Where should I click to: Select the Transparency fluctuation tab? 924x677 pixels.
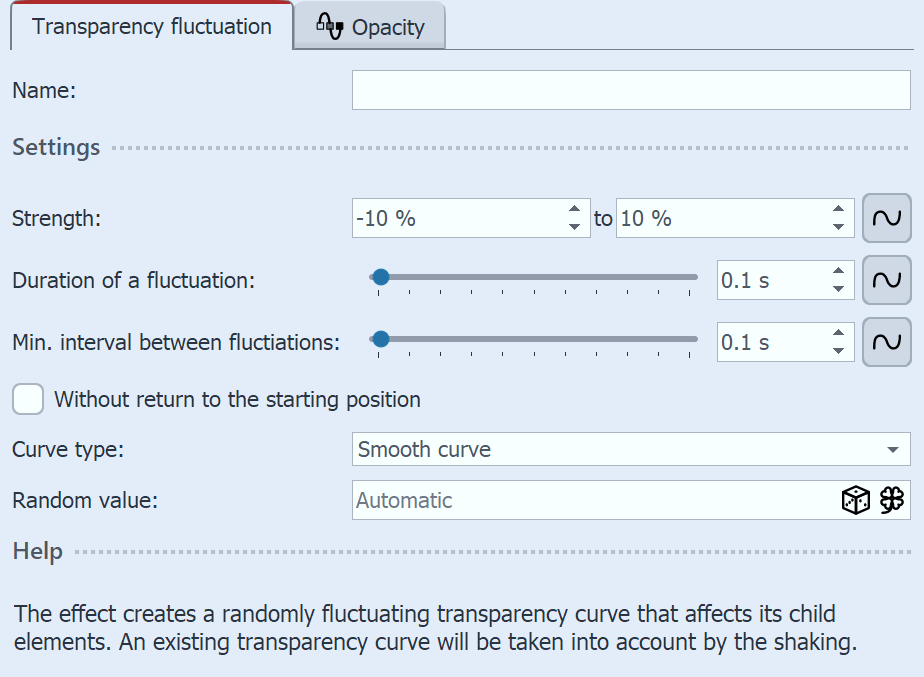151,27
